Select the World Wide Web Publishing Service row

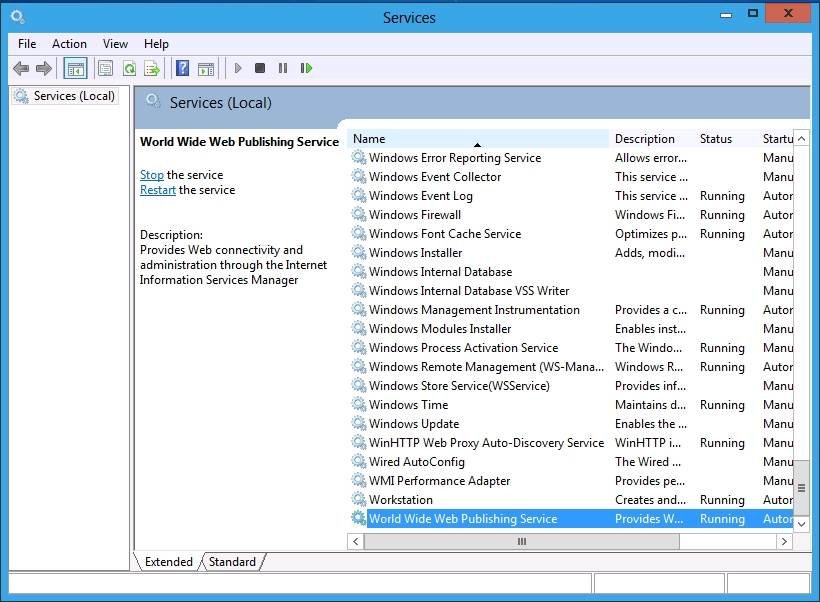click(x=571, y=518)
